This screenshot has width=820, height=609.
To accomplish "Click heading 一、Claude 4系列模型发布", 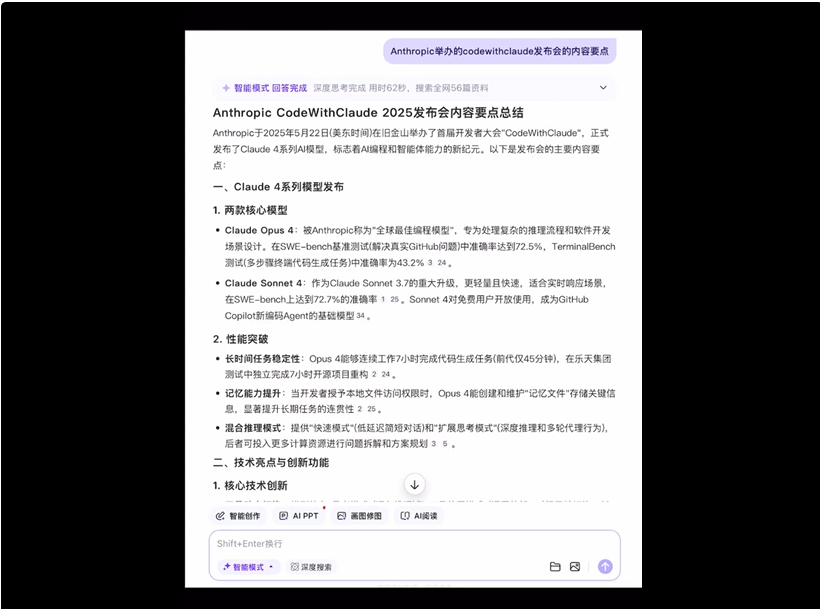I will pos(278,187).
